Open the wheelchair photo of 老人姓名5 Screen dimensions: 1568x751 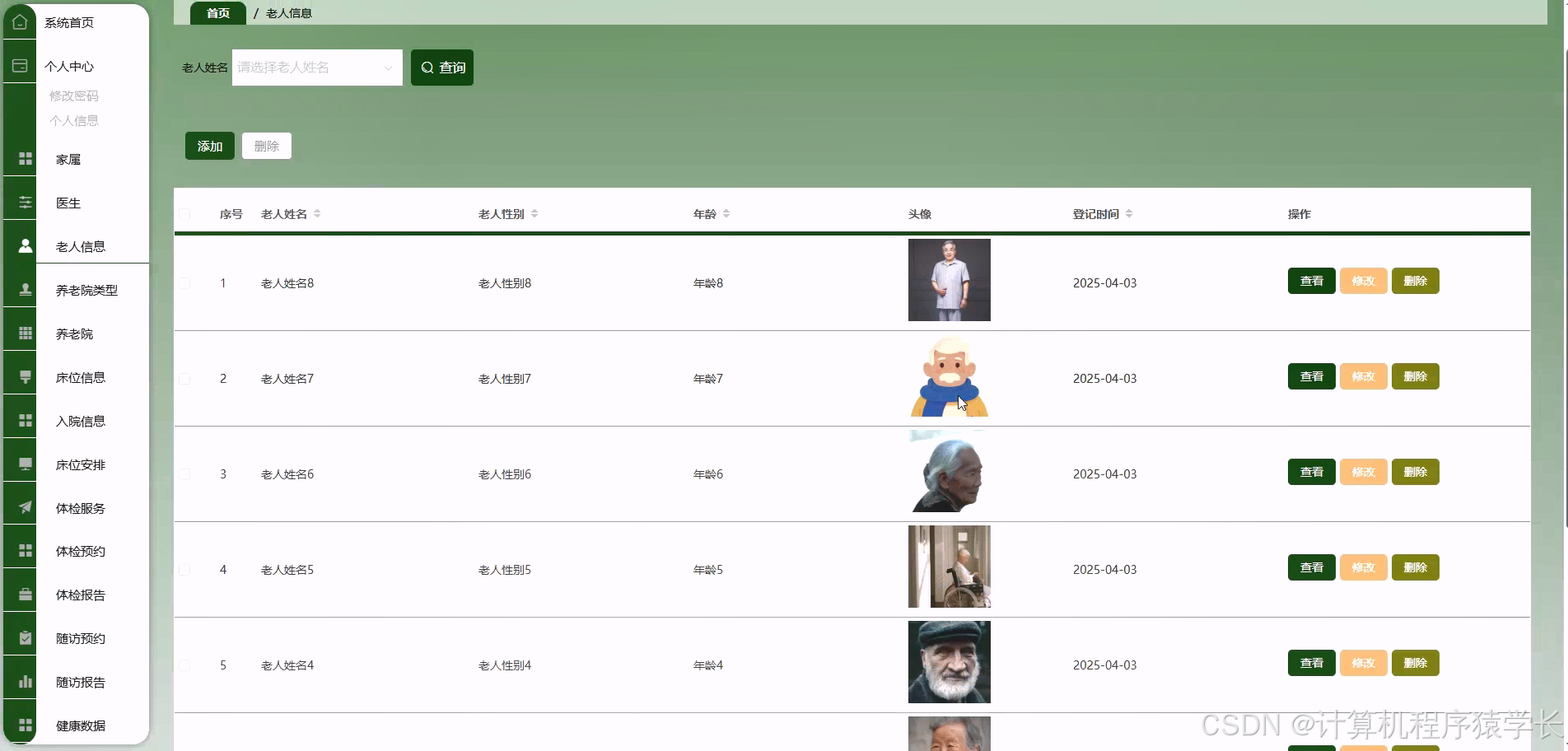click(950, 567)
